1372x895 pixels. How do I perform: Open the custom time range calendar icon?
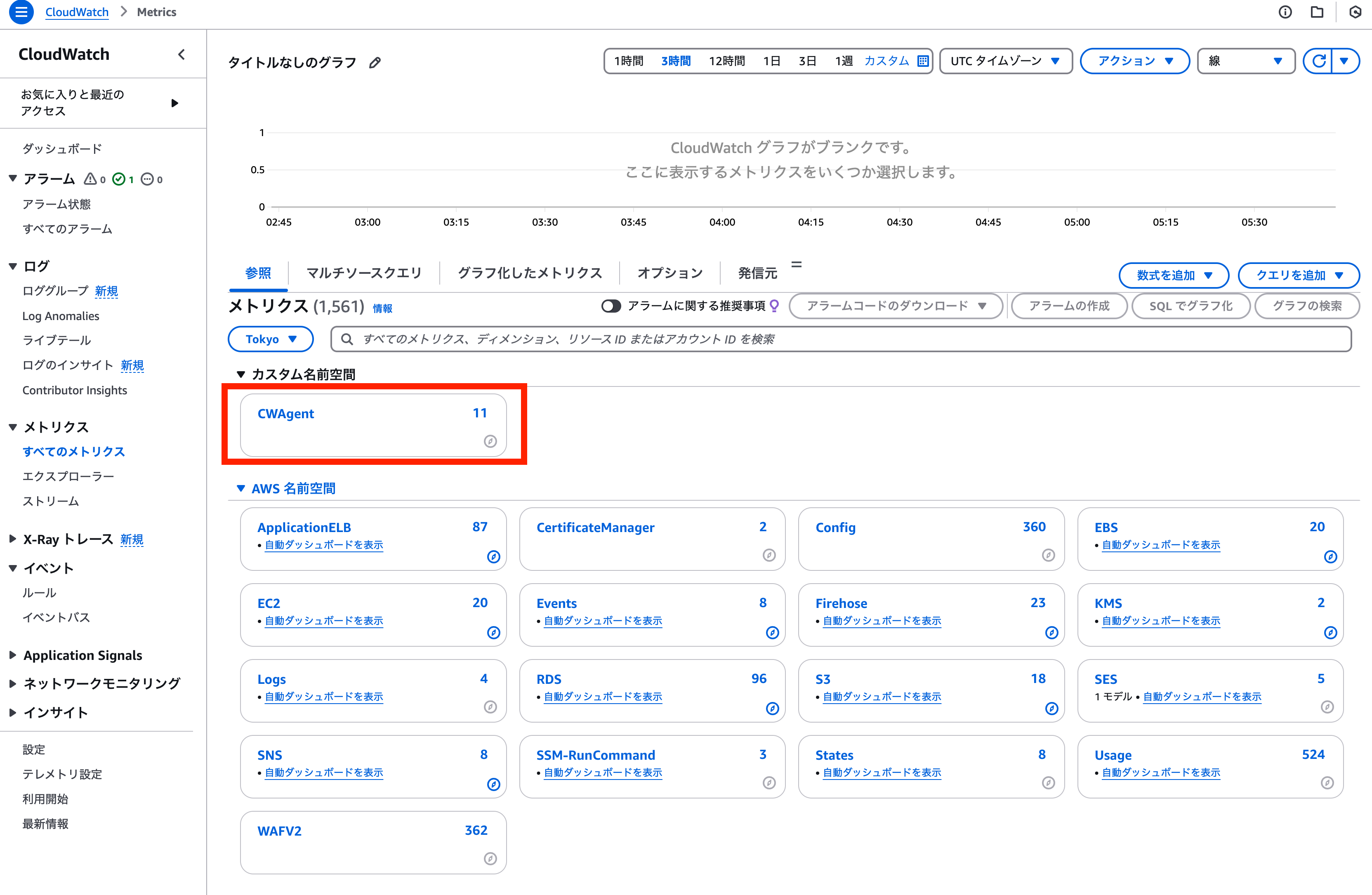point(922,61)
